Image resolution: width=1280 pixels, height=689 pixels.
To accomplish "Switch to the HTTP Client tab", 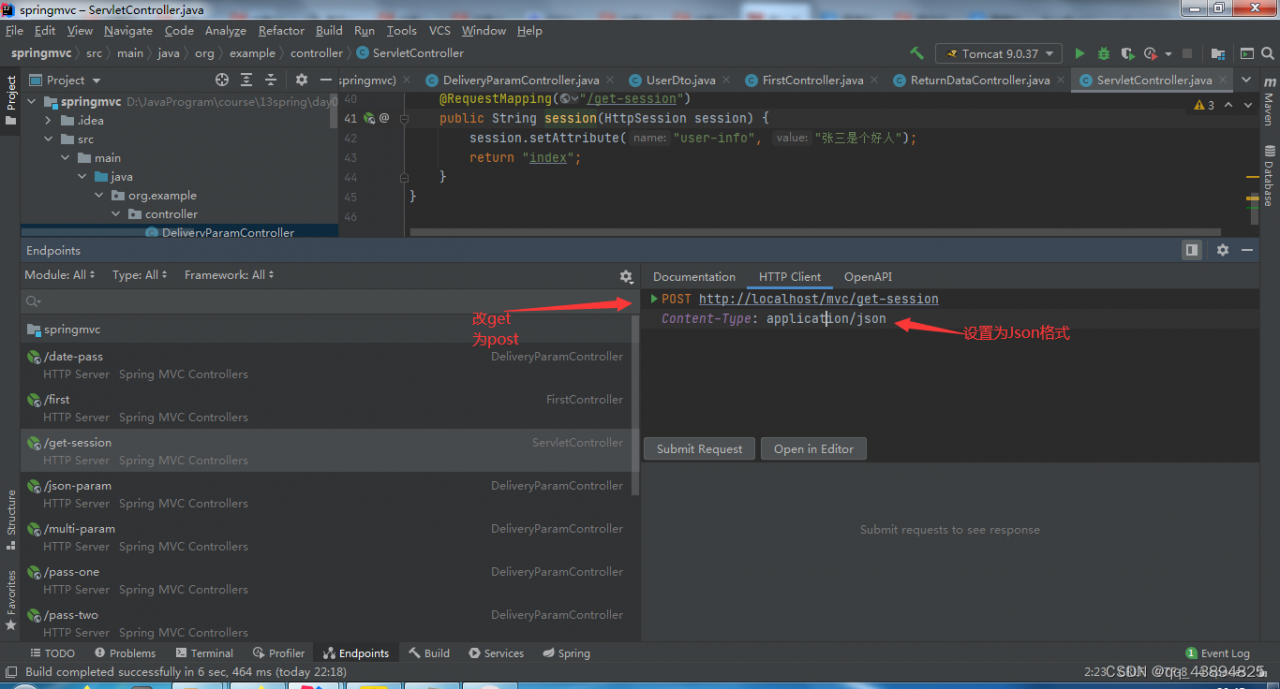I will click(x=789, y=276).
